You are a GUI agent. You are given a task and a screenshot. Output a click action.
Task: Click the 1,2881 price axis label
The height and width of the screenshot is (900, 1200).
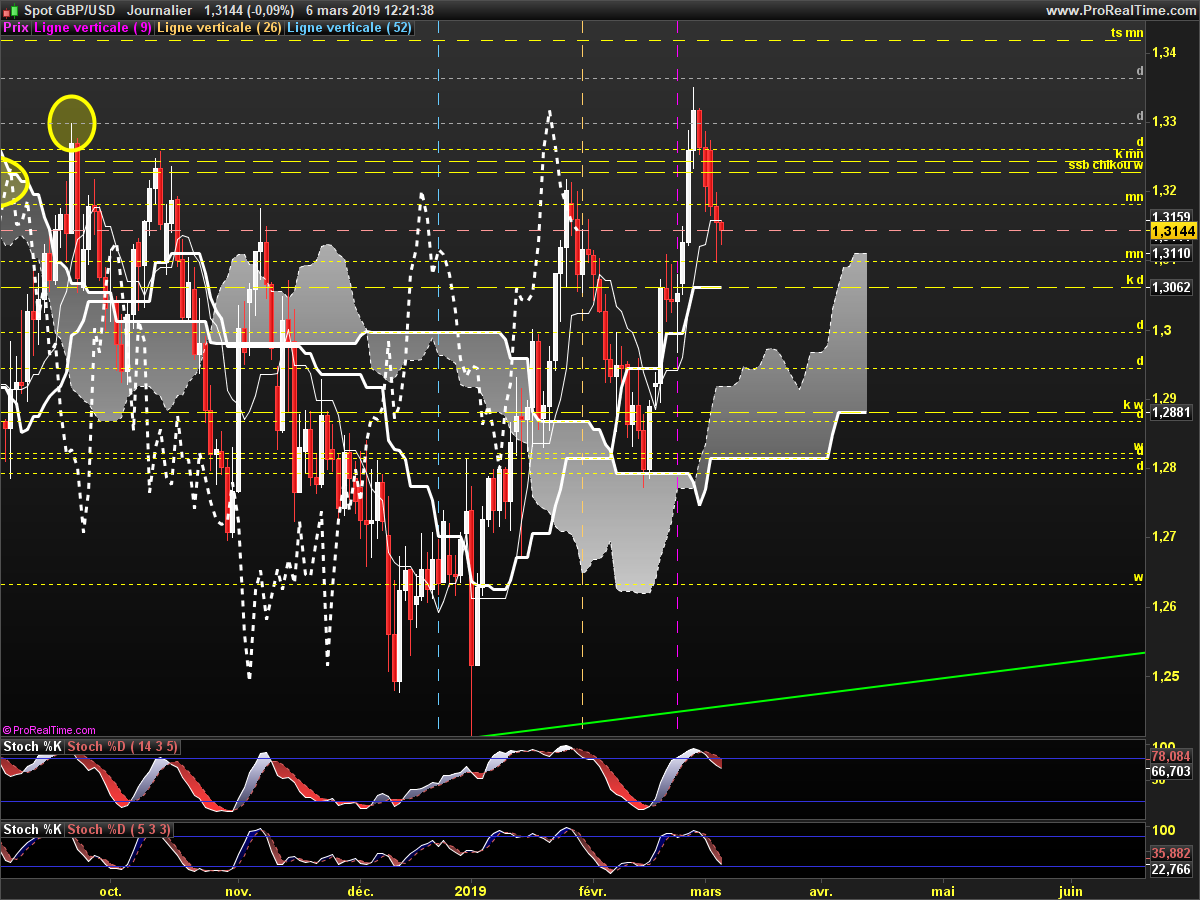pyautogui.click(x=1170, y=412)
